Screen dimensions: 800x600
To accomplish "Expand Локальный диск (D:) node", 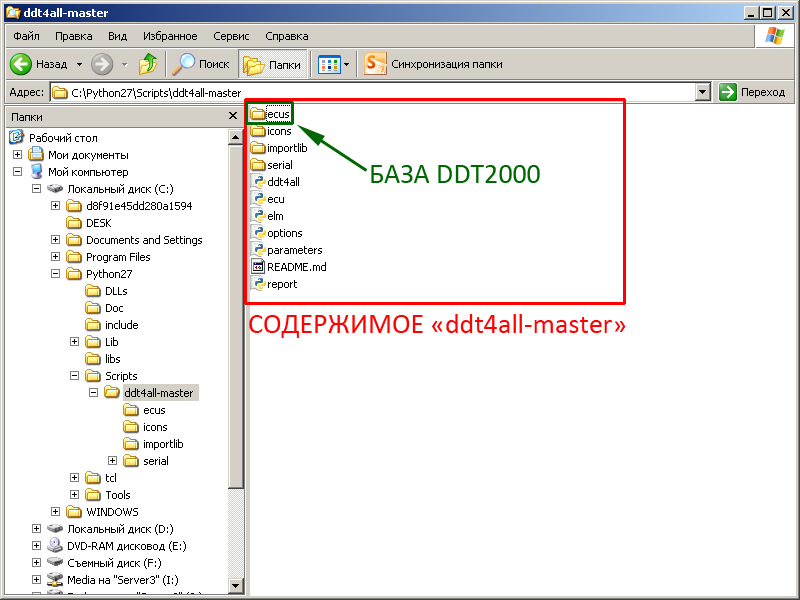I will [x=36, y=529].
